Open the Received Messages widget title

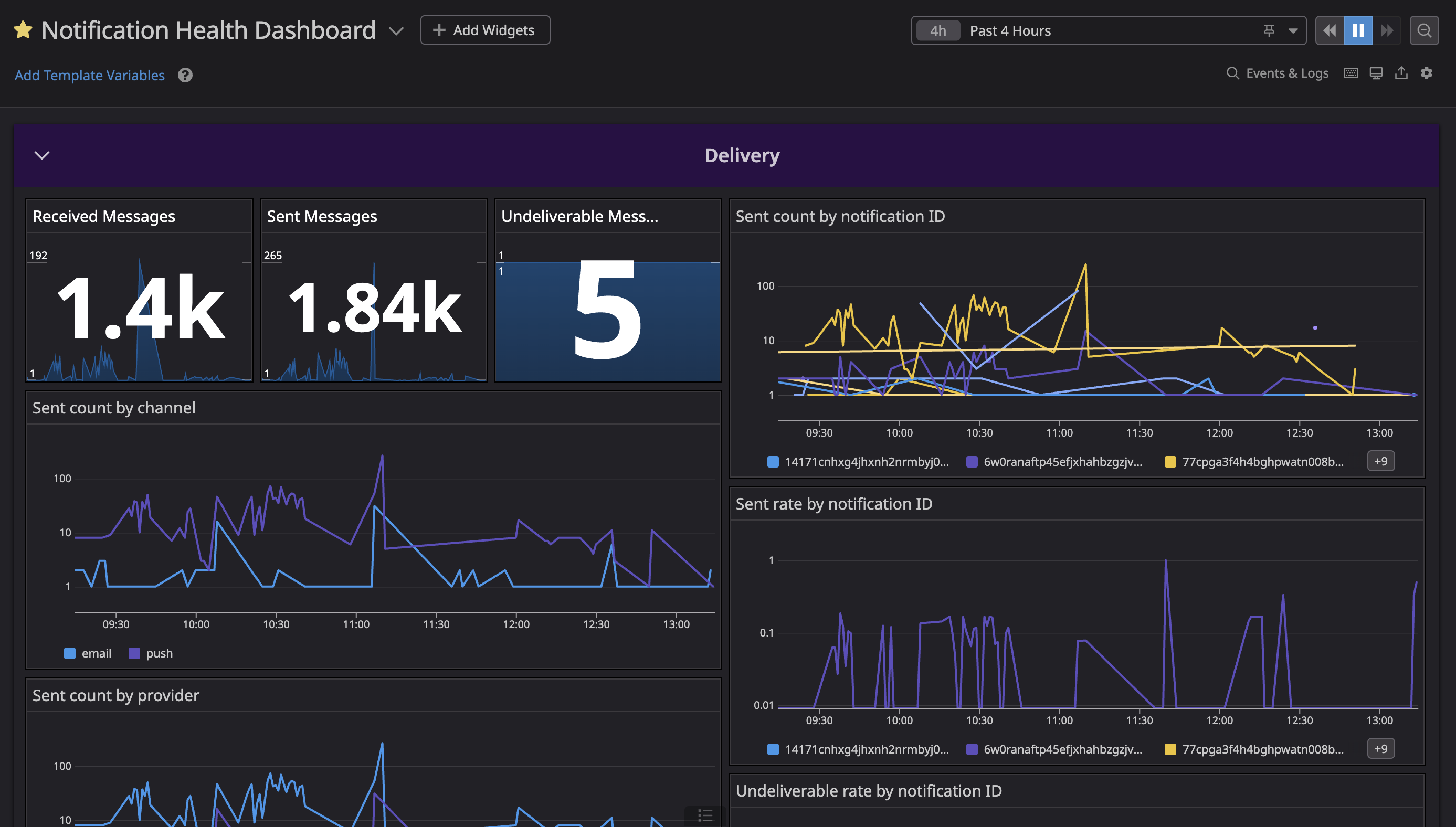click(x=104, y=216)
